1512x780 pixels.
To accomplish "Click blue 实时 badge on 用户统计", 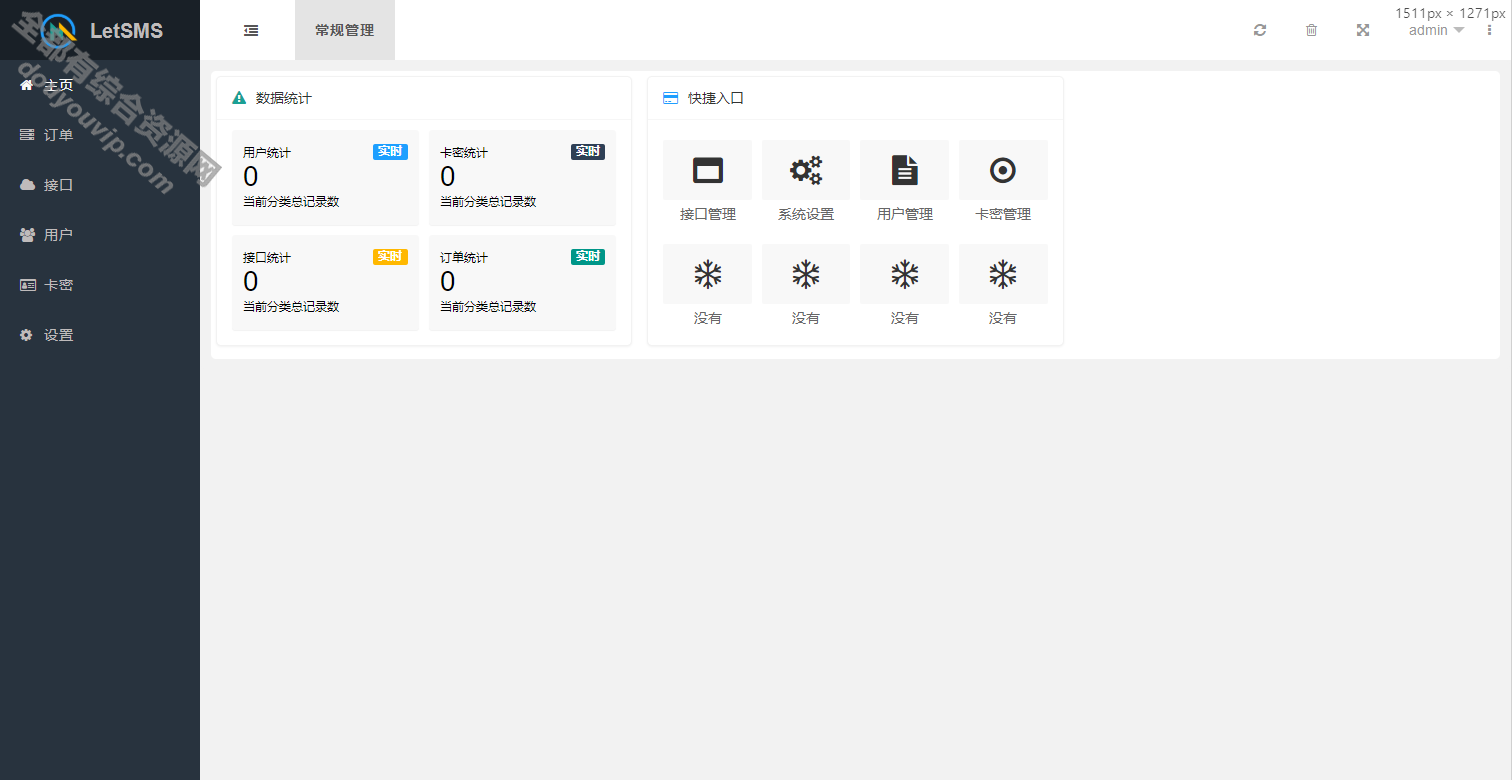I will click(390, 152).
